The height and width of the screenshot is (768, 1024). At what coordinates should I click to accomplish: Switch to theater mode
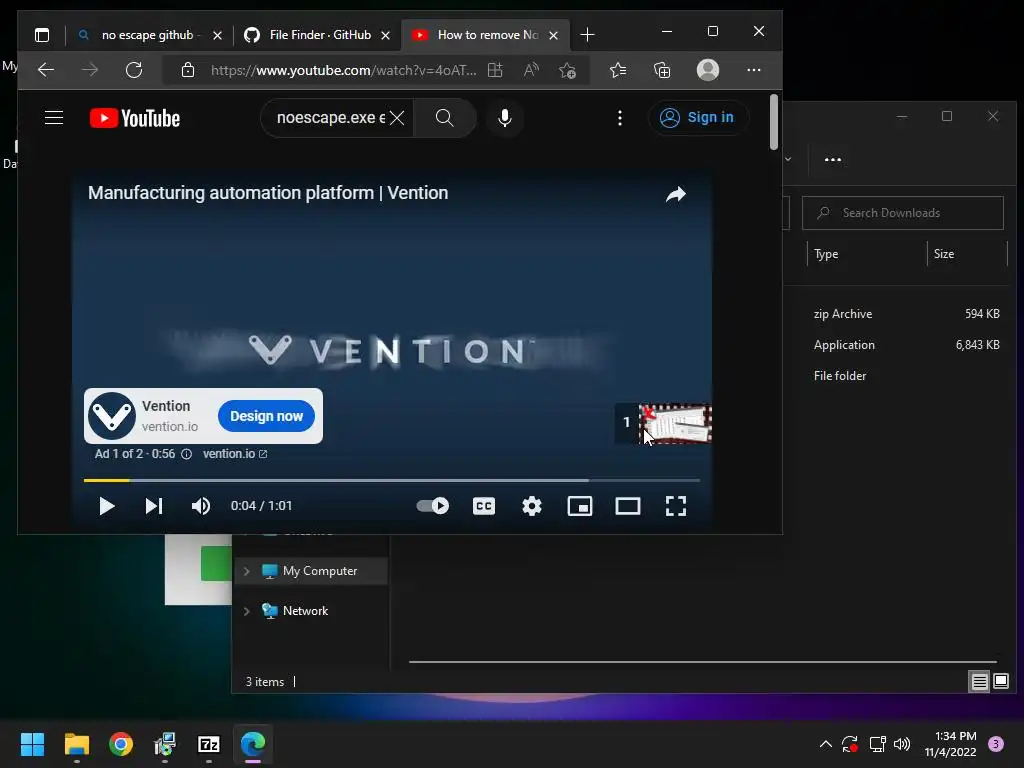tap(628, 506)
